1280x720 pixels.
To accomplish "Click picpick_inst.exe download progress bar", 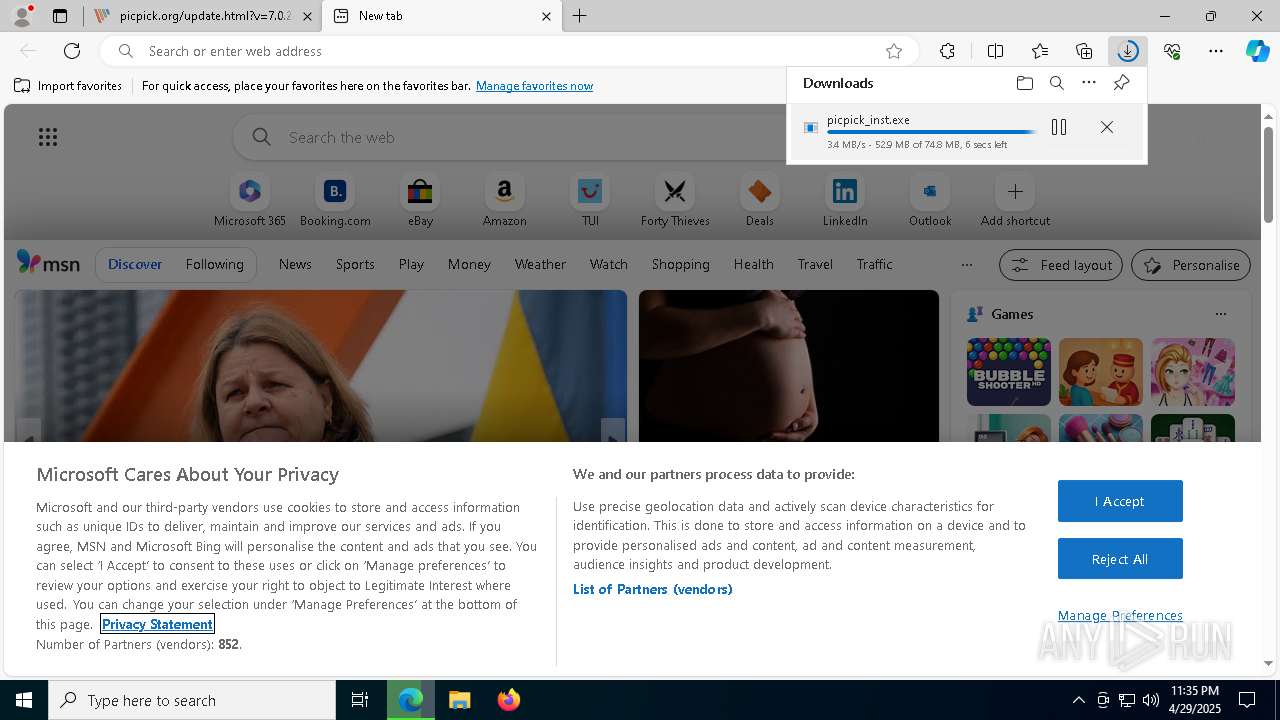I will (931, 132).
